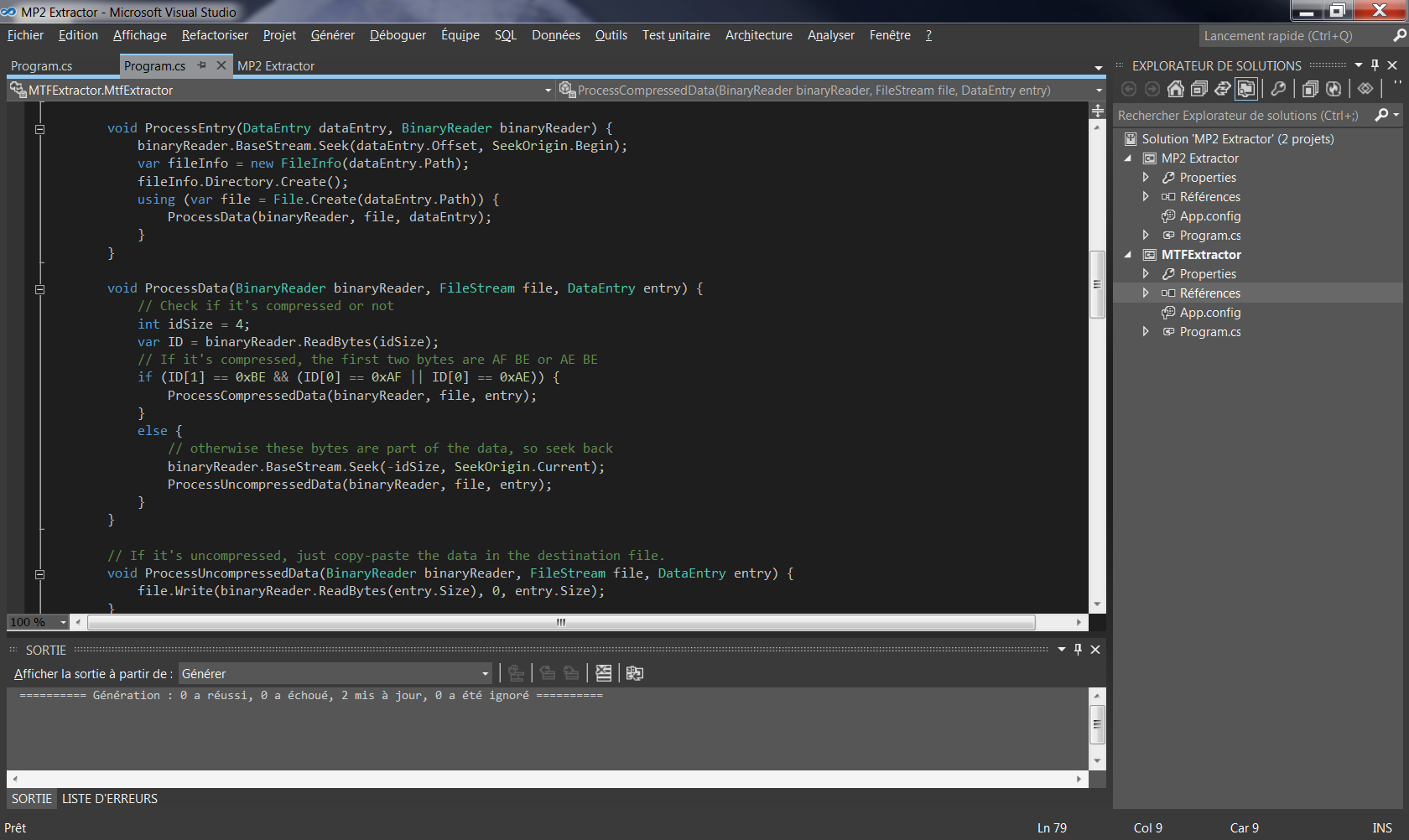Open Properties via the wrench icon
The image size is (1409, 840).
[1278, 89]
